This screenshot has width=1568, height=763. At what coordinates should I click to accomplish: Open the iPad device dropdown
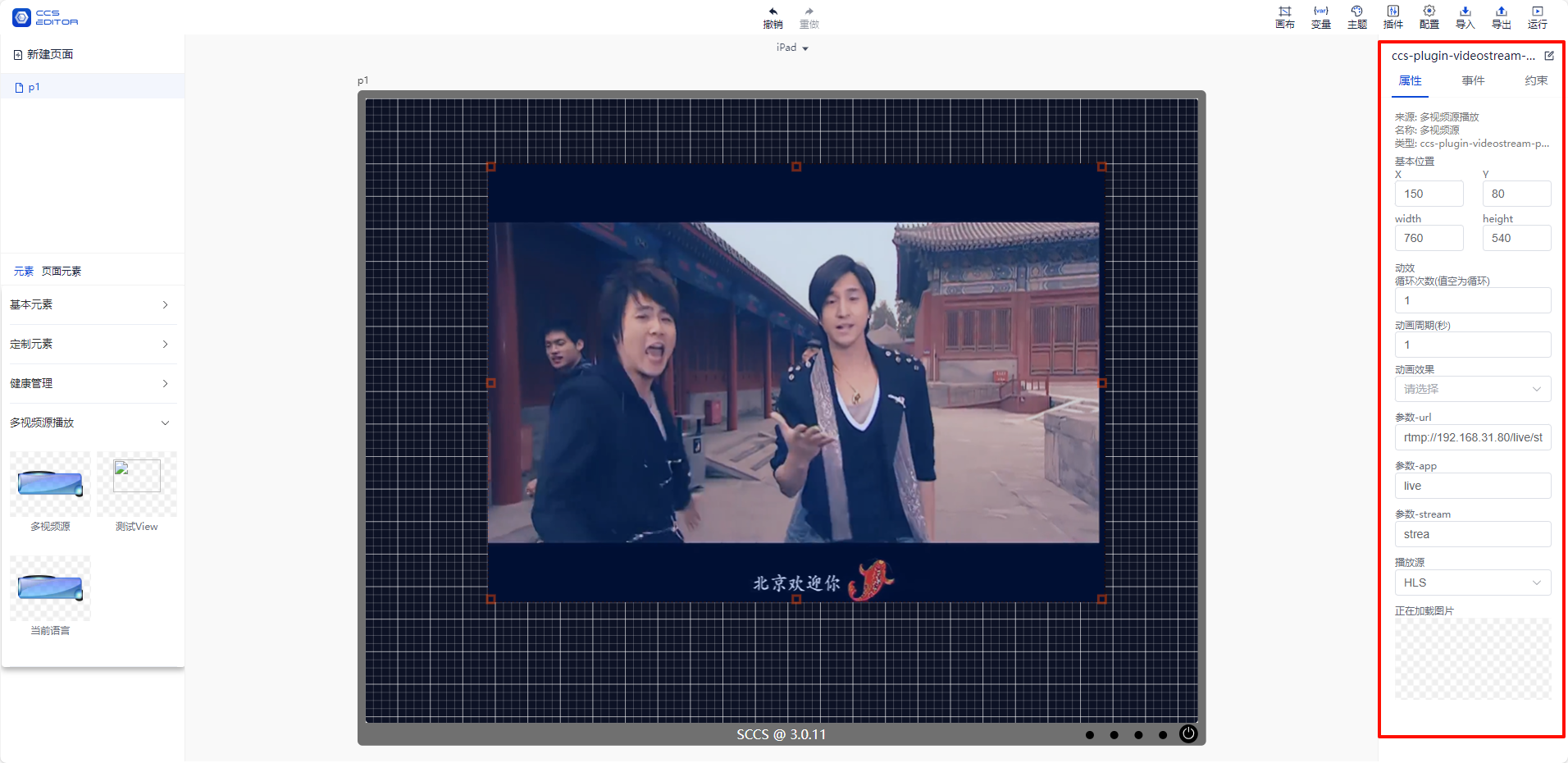(792, 48)
